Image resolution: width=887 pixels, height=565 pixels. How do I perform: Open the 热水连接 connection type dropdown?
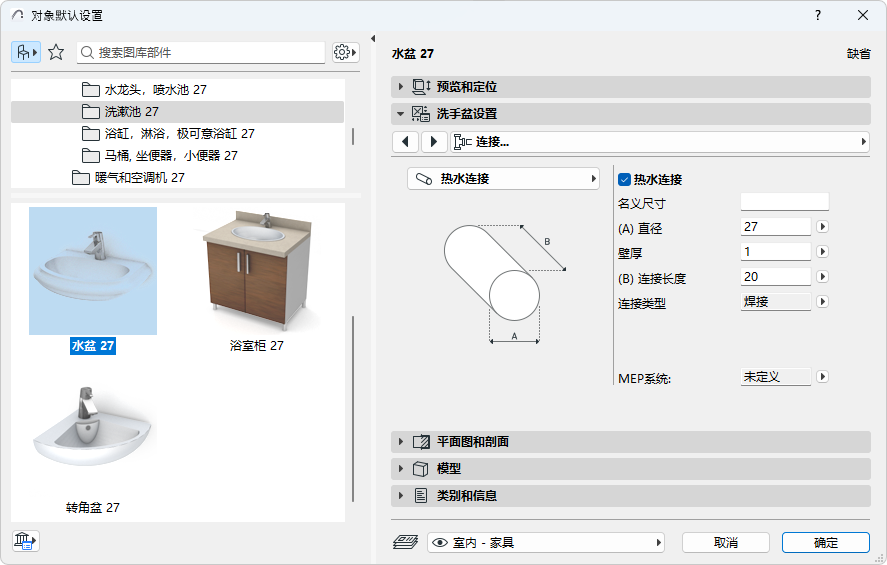pyautogui.click(x=503, y=179)
